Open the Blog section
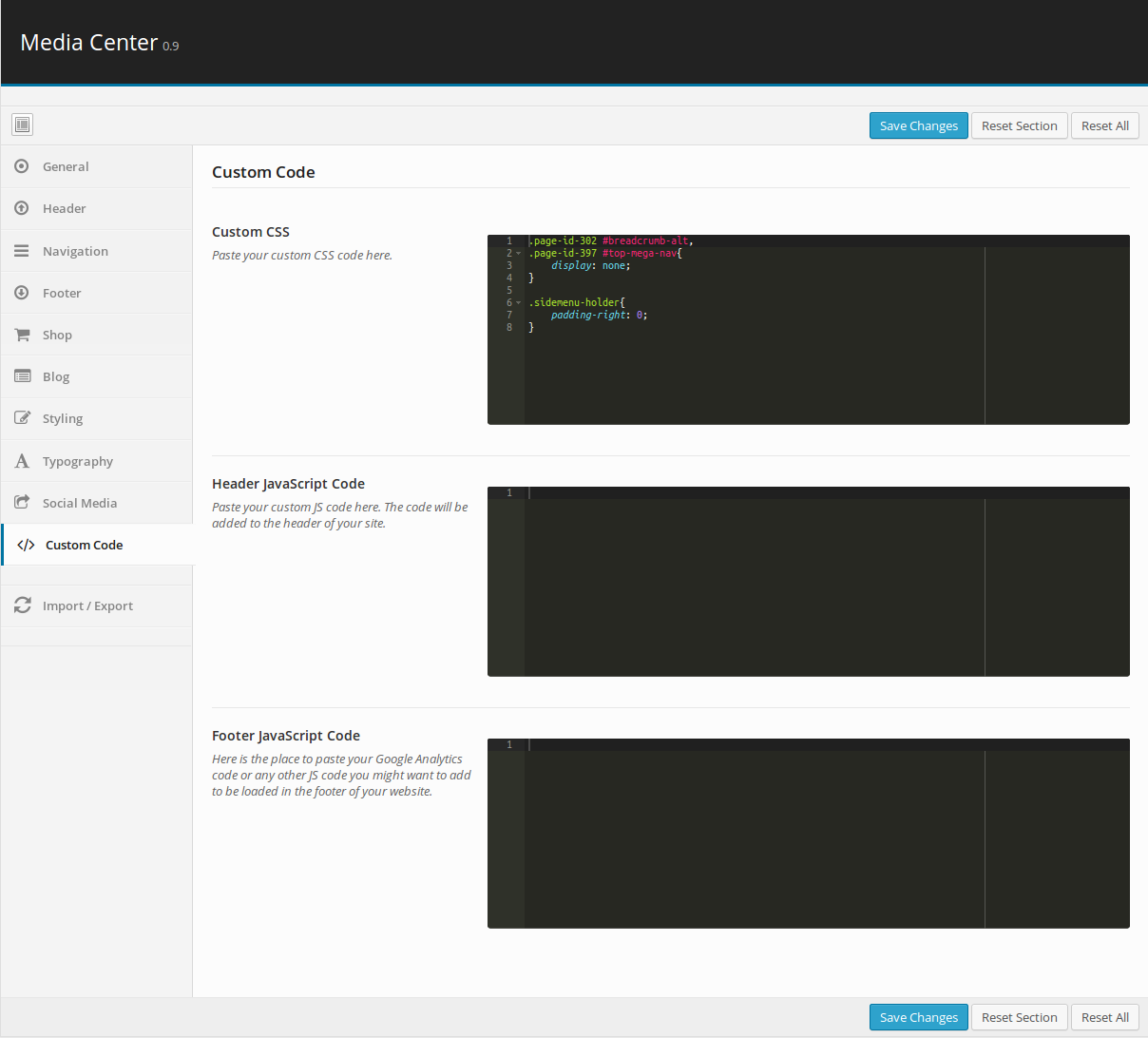Viewport: 1148px width, 1038px height. pos(97,376)
